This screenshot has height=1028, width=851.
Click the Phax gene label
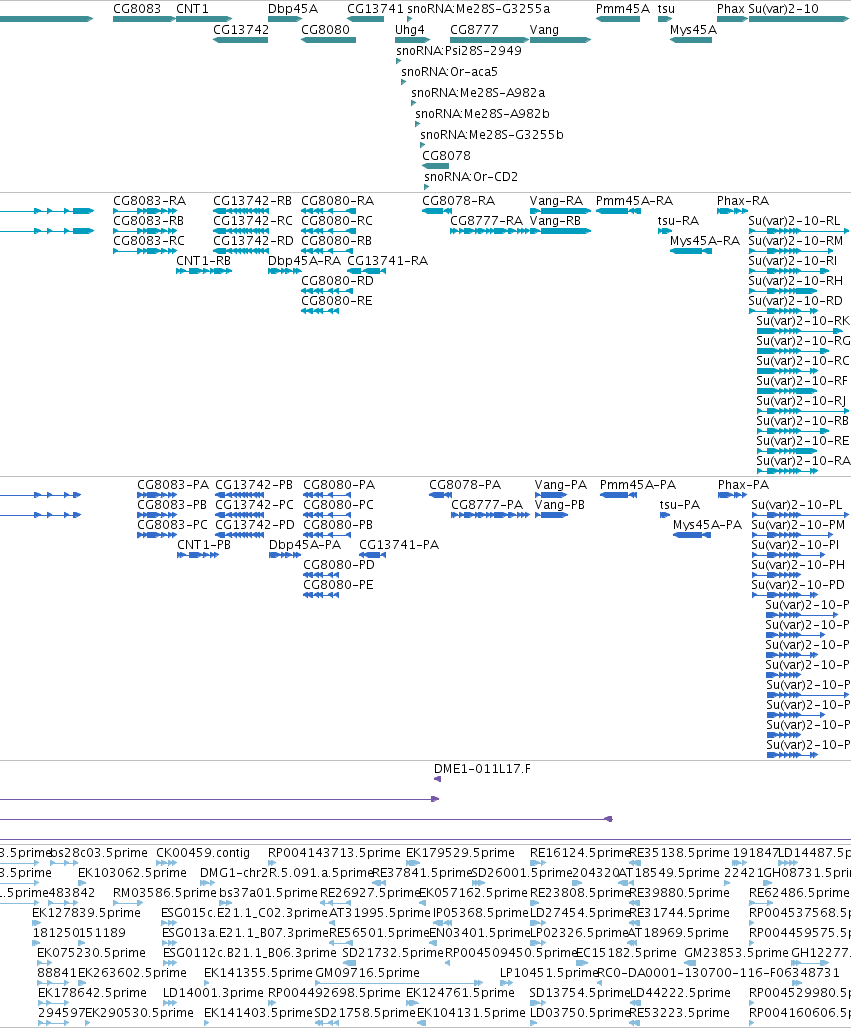730,9
